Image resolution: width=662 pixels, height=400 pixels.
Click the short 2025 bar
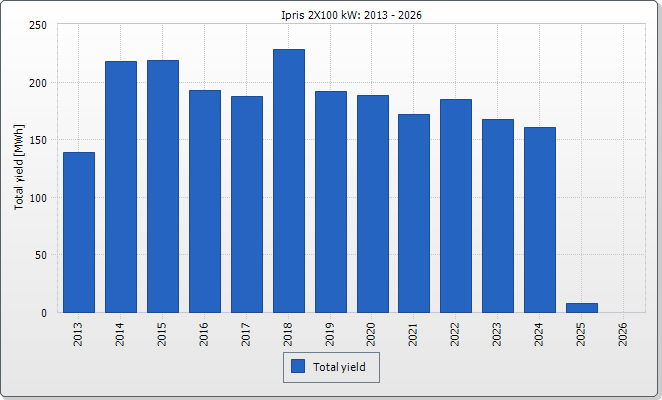coord(582,308)
